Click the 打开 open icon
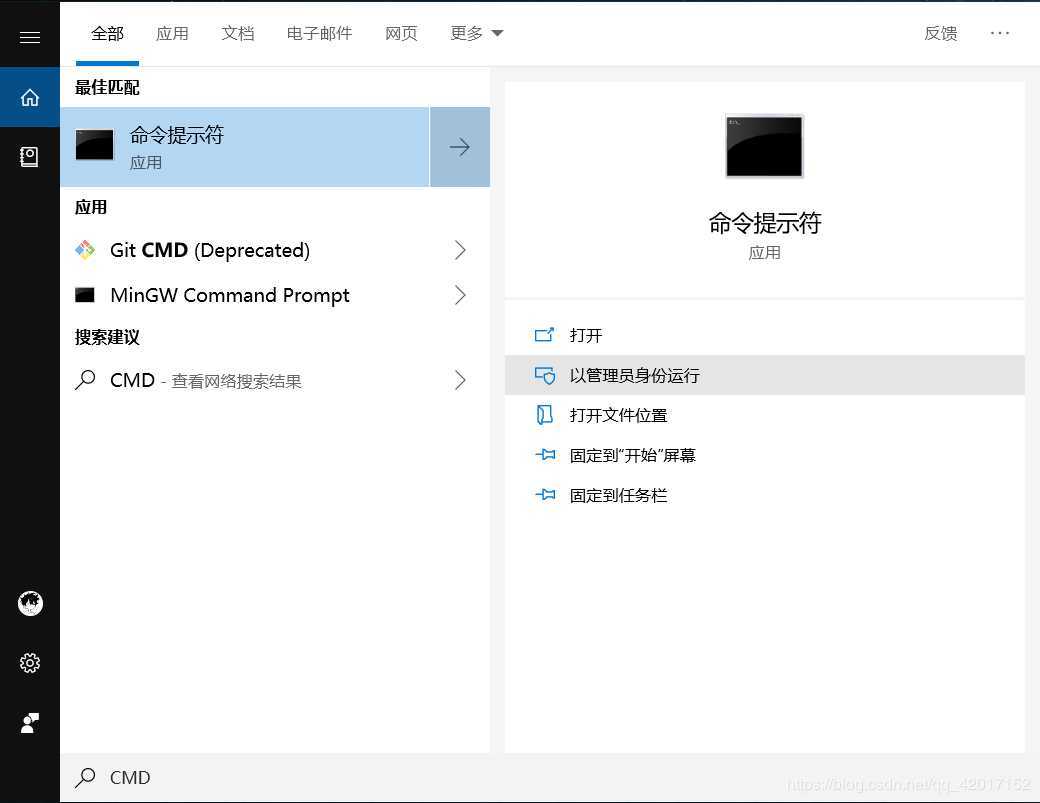Screen dimensions: 1040x803 click(x=545, y=335)
